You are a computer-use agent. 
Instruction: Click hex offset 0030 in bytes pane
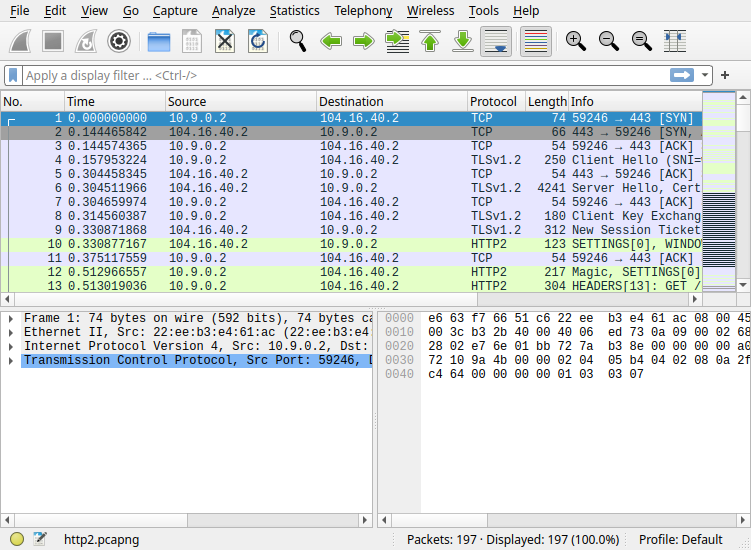click(399, 360)
